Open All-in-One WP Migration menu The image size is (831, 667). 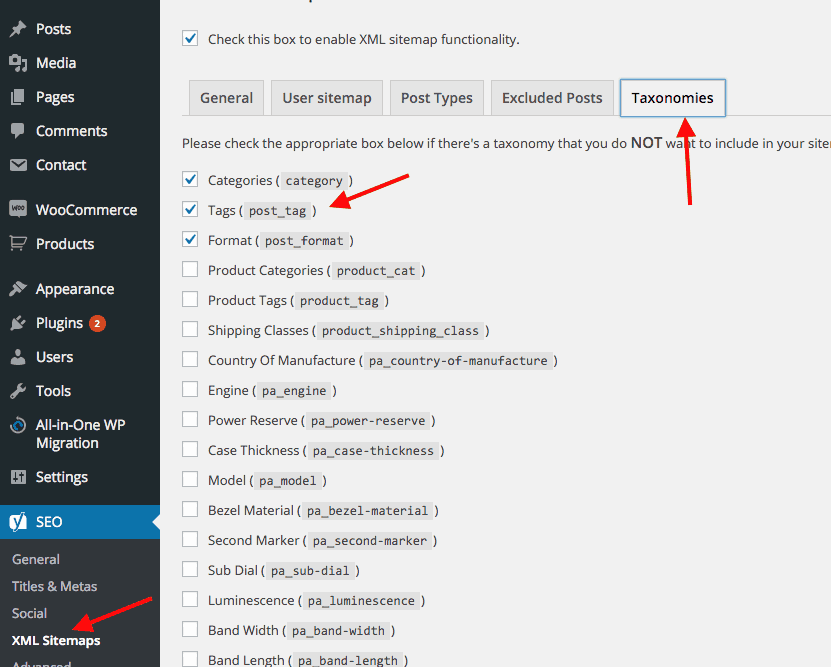(x=80, y=434)
